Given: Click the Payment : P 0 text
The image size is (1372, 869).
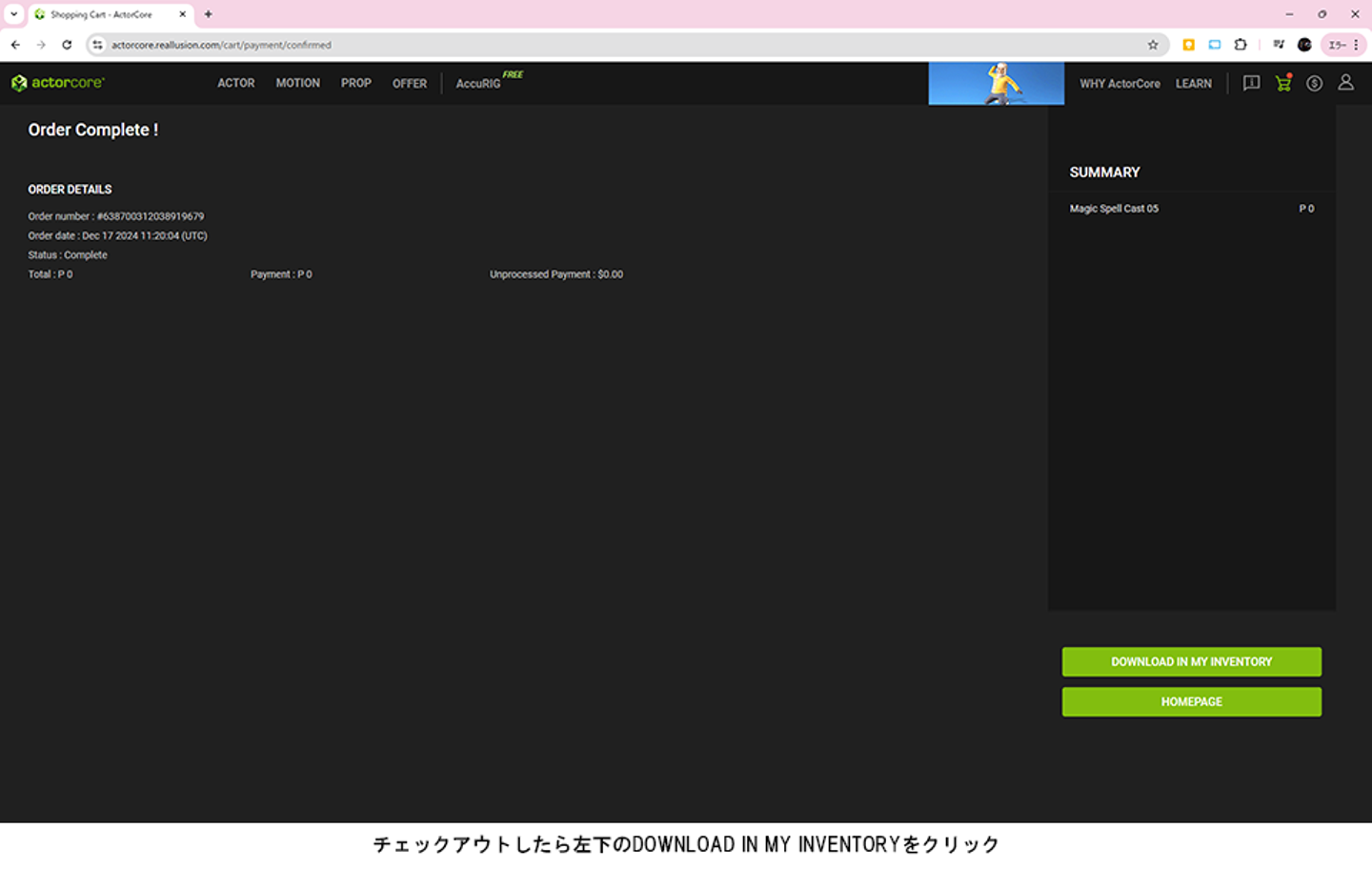Looking at the screenshot, I should click(x=281, y=274).
